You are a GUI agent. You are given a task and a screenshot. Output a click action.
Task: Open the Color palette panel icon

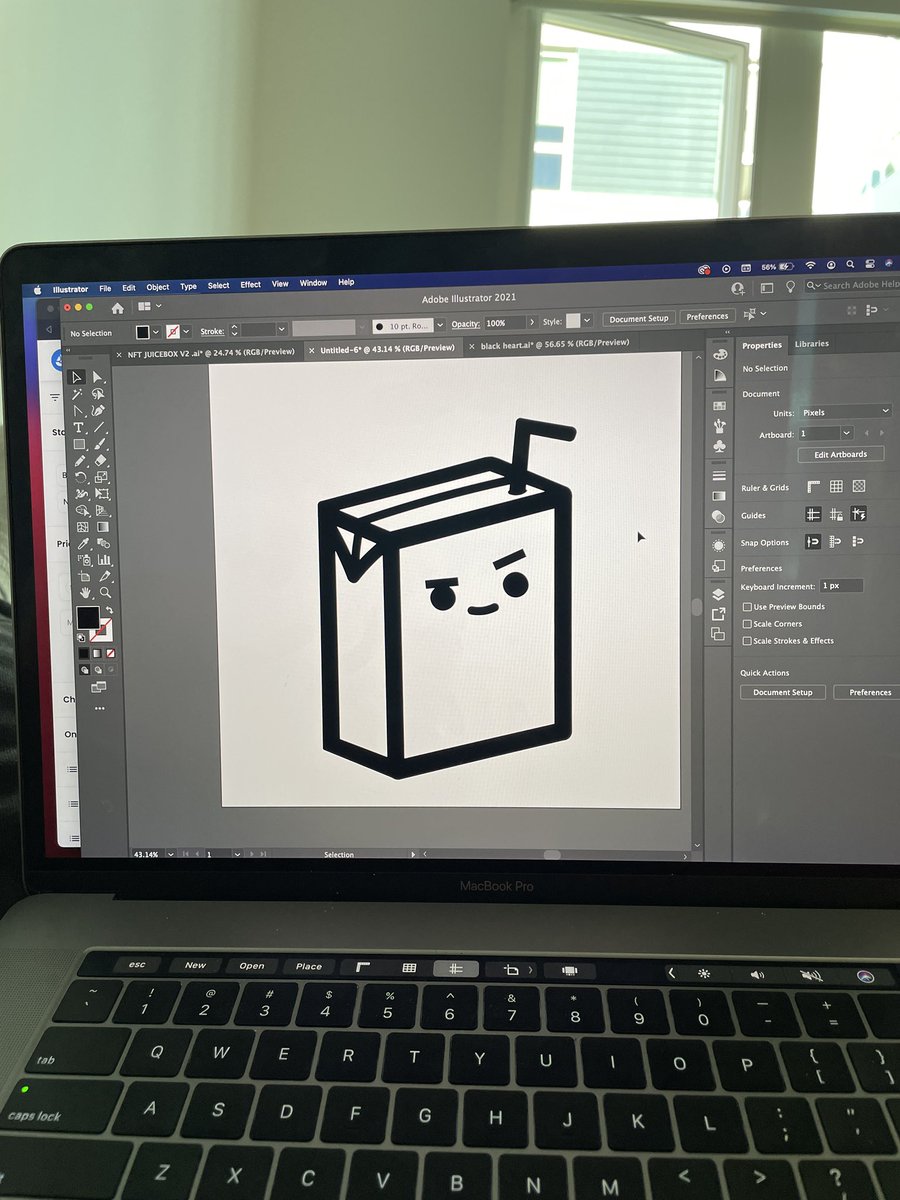(x=719, y=354)
